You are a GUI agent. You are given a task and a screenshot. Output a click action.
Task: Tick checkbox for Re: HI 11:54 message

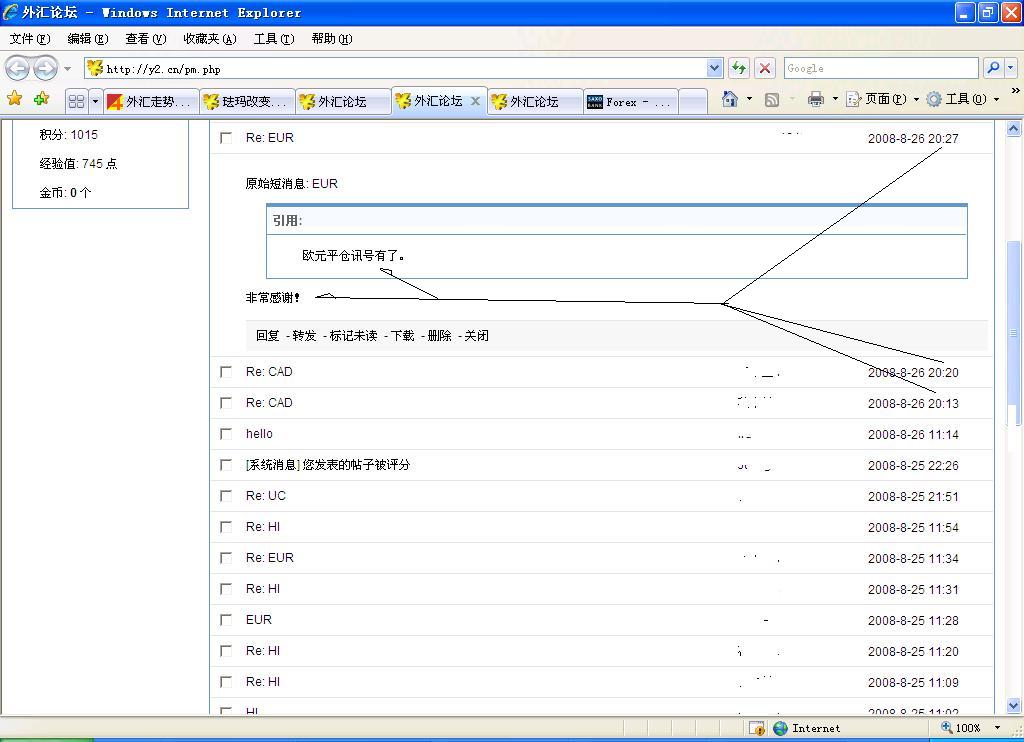226,527
